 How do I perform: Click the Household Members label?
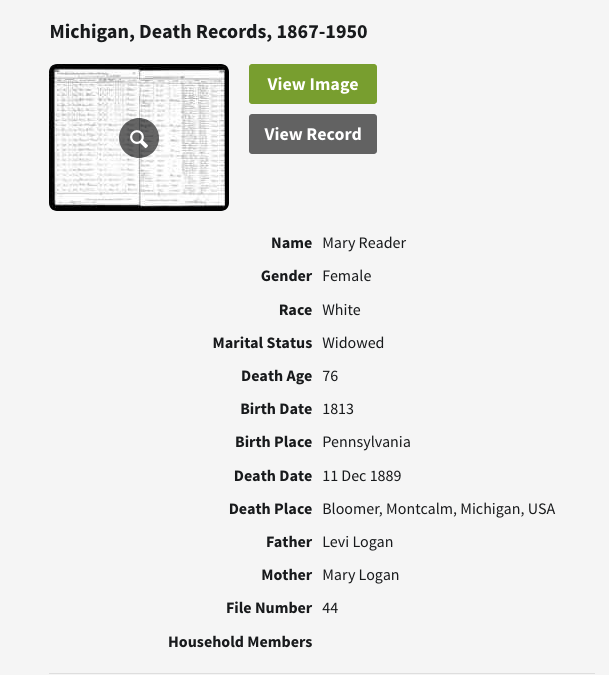click(240, 642)
